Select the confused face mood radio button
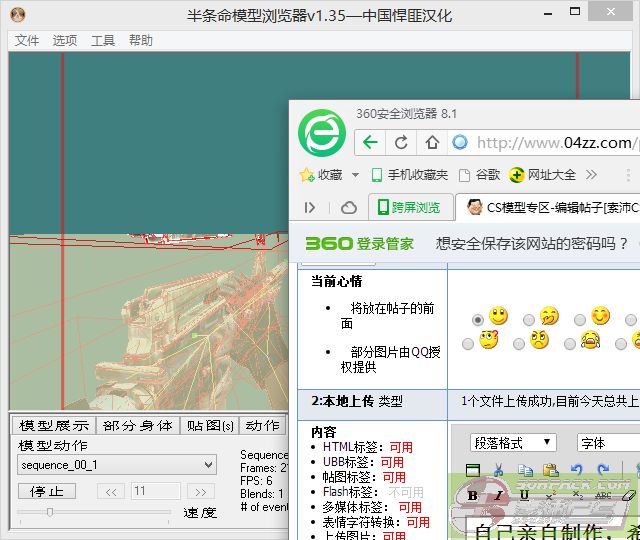 [467, 344]
